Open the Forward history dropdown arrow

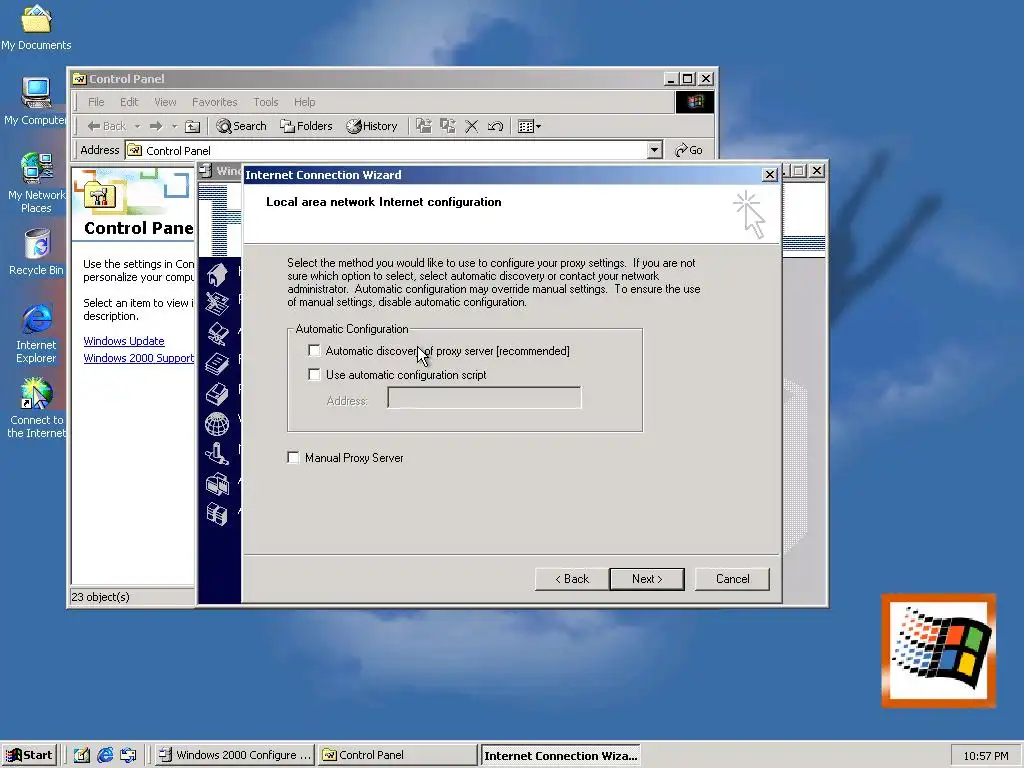pos(174,126)
